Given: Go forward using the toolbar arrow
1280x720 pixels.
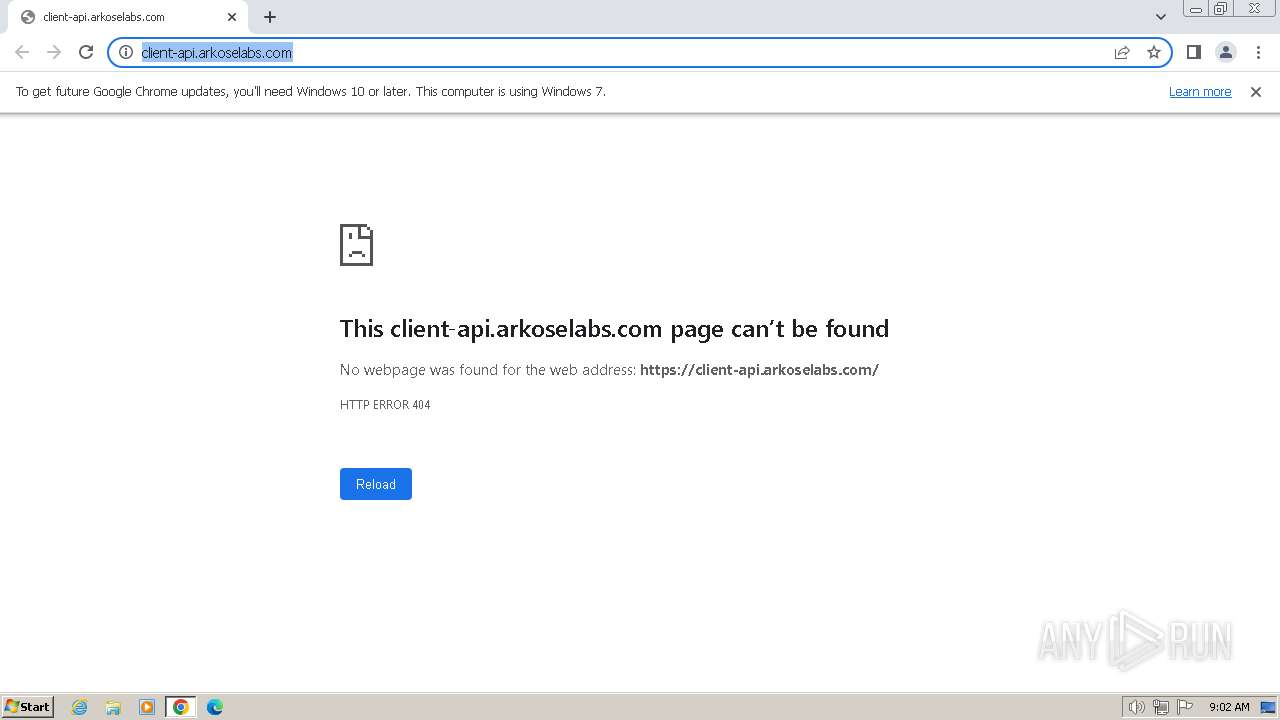Looking at the screenshot, I should click(54, 52).
